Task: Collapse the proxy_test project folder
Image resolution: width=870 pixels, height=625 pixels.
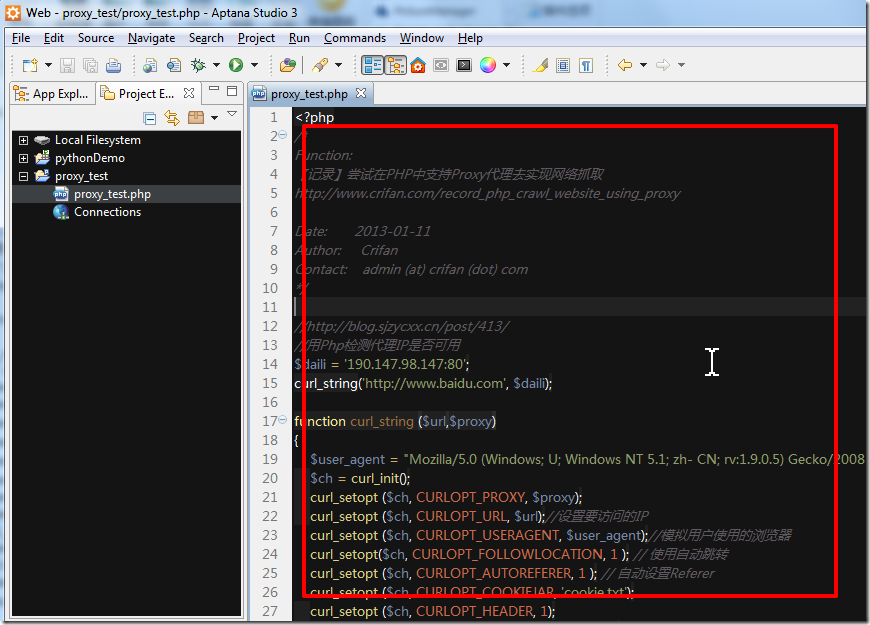Action: click(x=23, y=176)
